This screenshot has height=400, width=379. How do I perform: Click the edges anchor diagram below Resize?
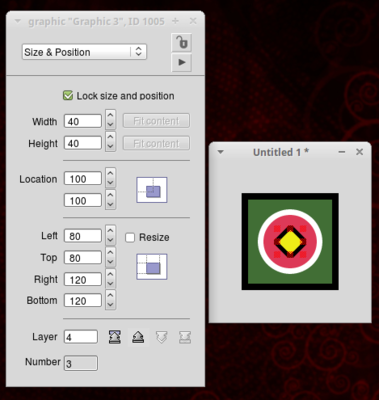(x=152, y=267)
